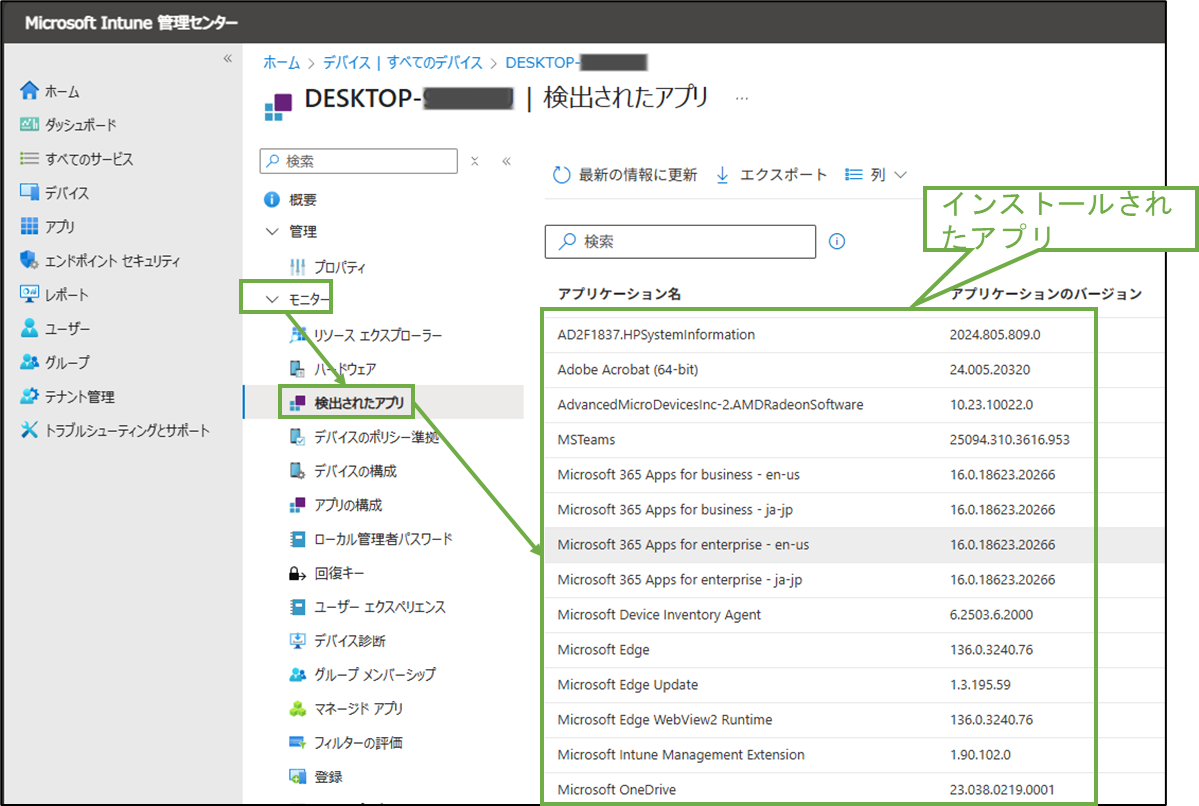Click the デバイス診断 icon
Screen dimensions: 1199x806
pos(297,640)
